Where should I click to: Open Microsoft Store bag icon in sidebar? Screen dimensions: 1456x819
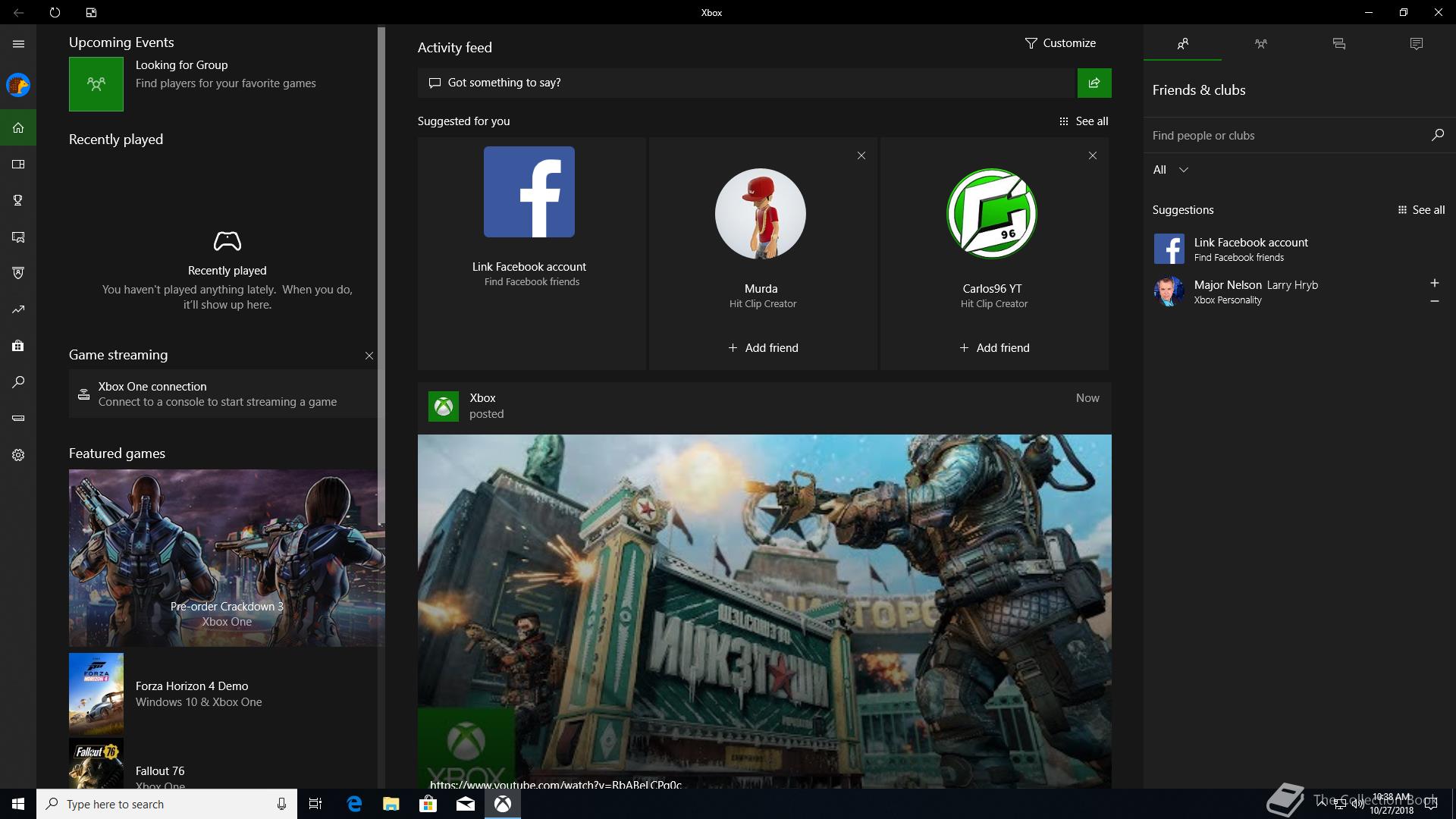[x=18, y=346]
